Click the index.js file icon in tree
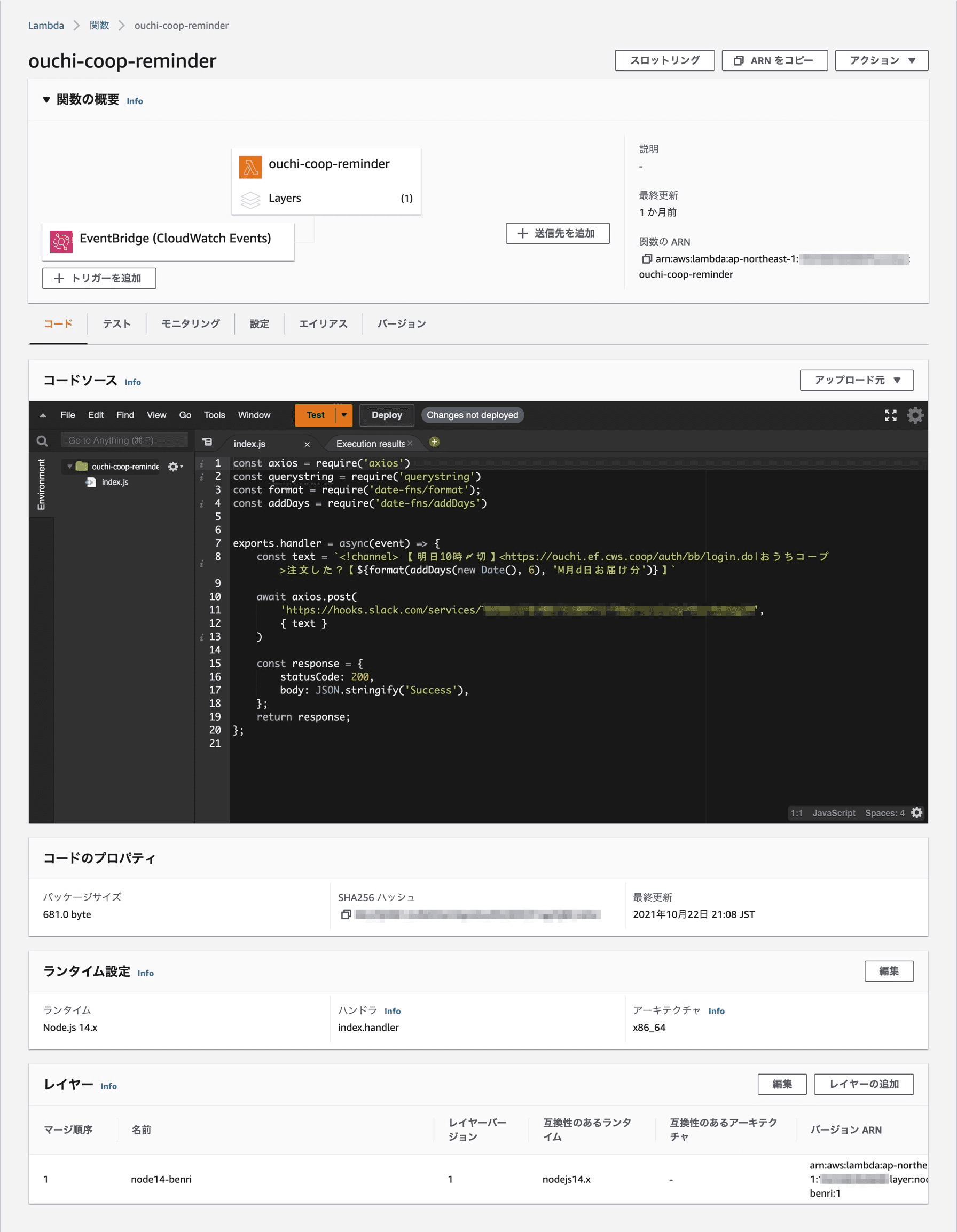 (90, 483)
